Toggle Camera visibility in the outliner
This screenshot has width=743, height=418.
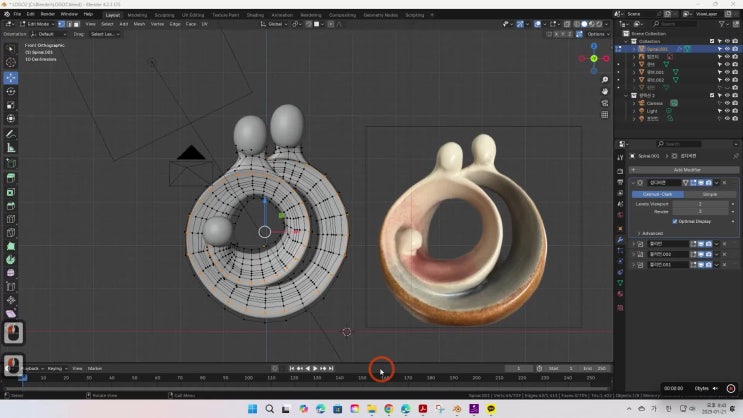726,103
